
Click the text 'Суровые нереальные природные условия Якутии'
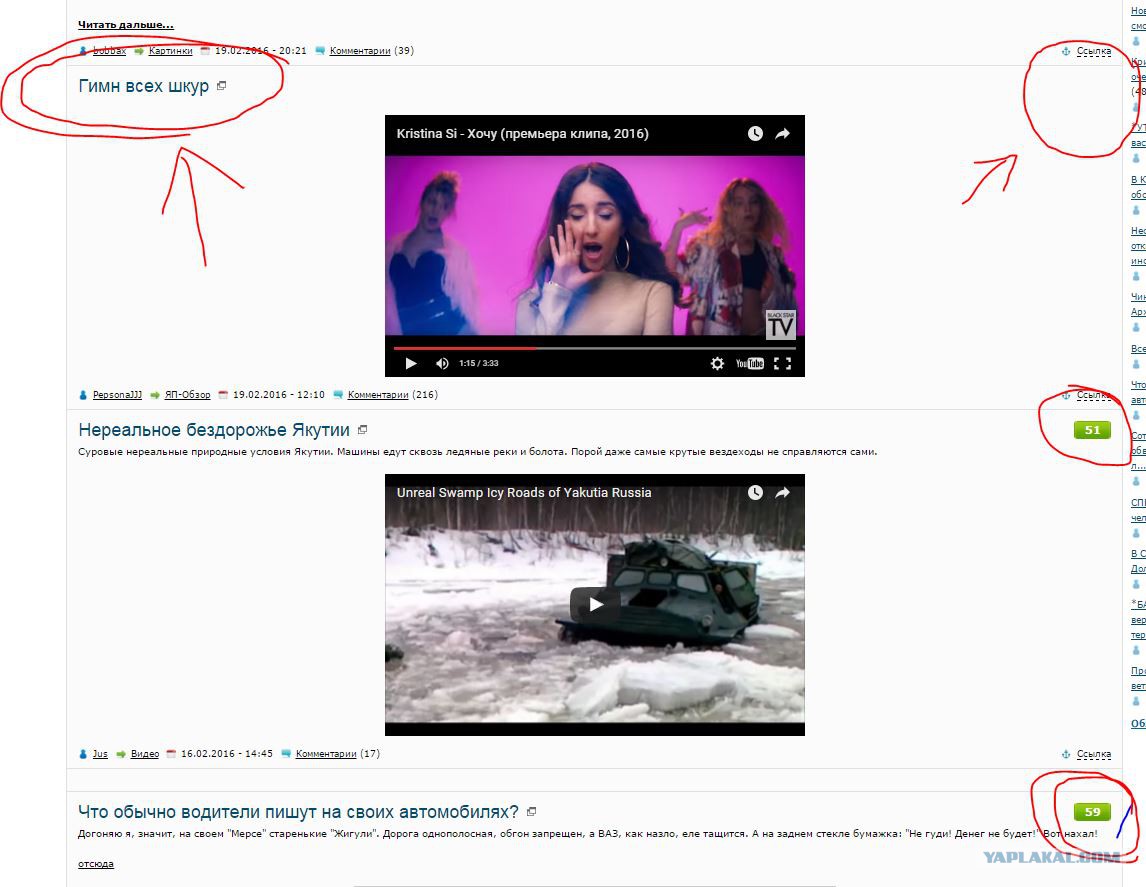206,452
